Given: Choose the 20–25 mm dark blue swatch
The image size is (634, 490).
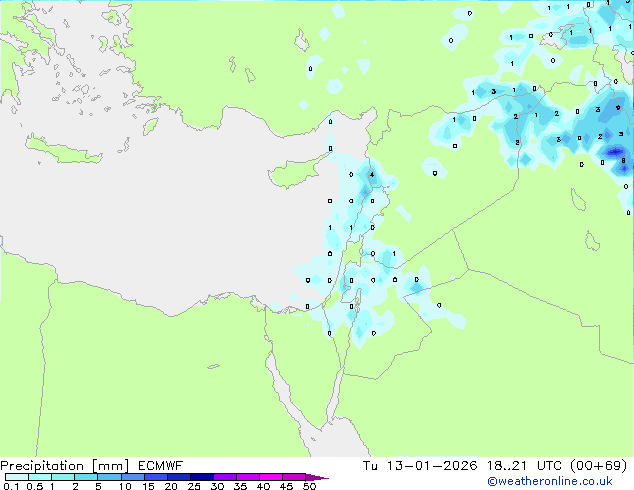Looking at the screenshot, I should (x=179, y=477).
